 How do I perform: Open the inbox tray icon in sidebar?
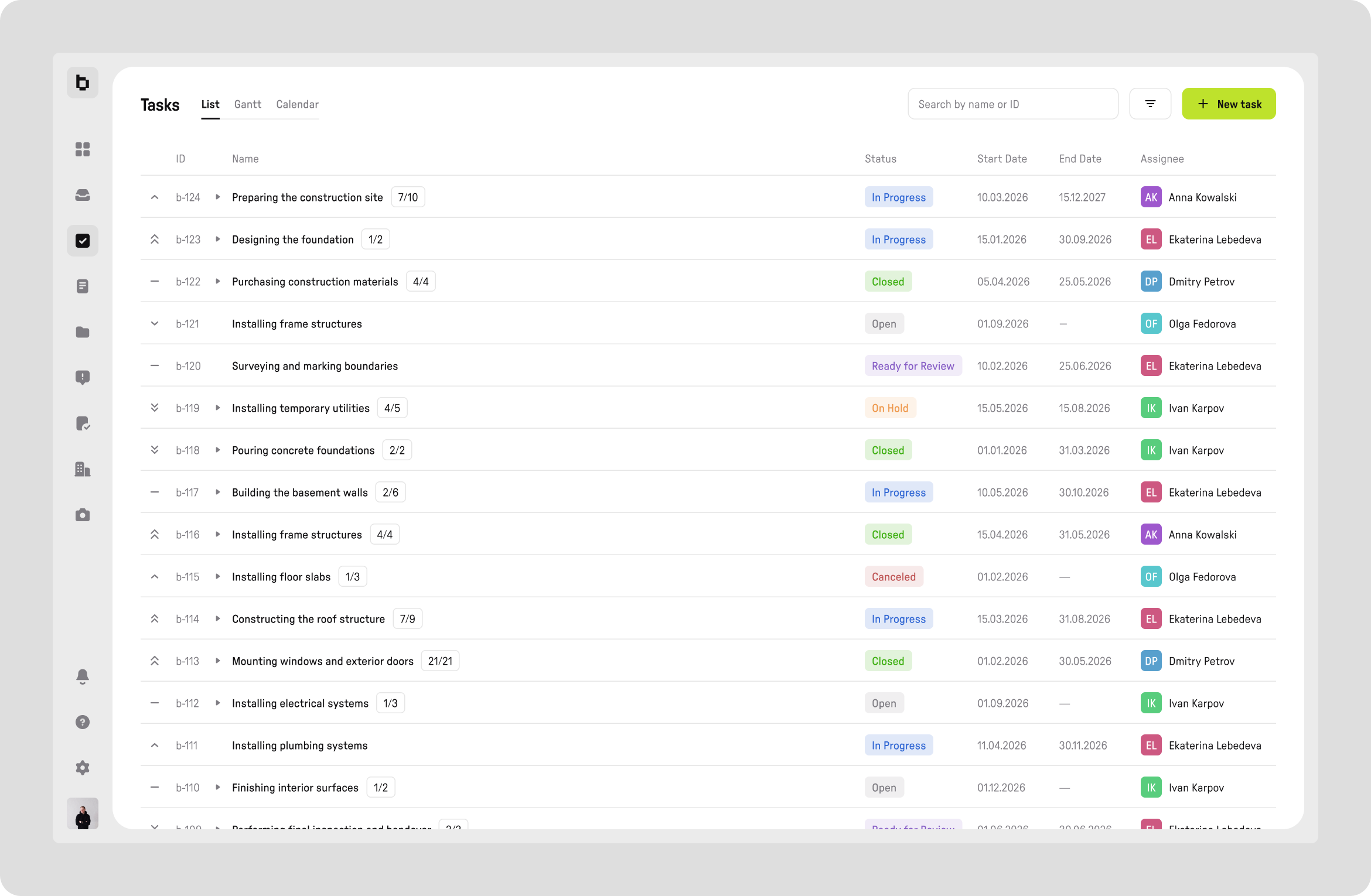pyautogui.click(x=83, y=195)
